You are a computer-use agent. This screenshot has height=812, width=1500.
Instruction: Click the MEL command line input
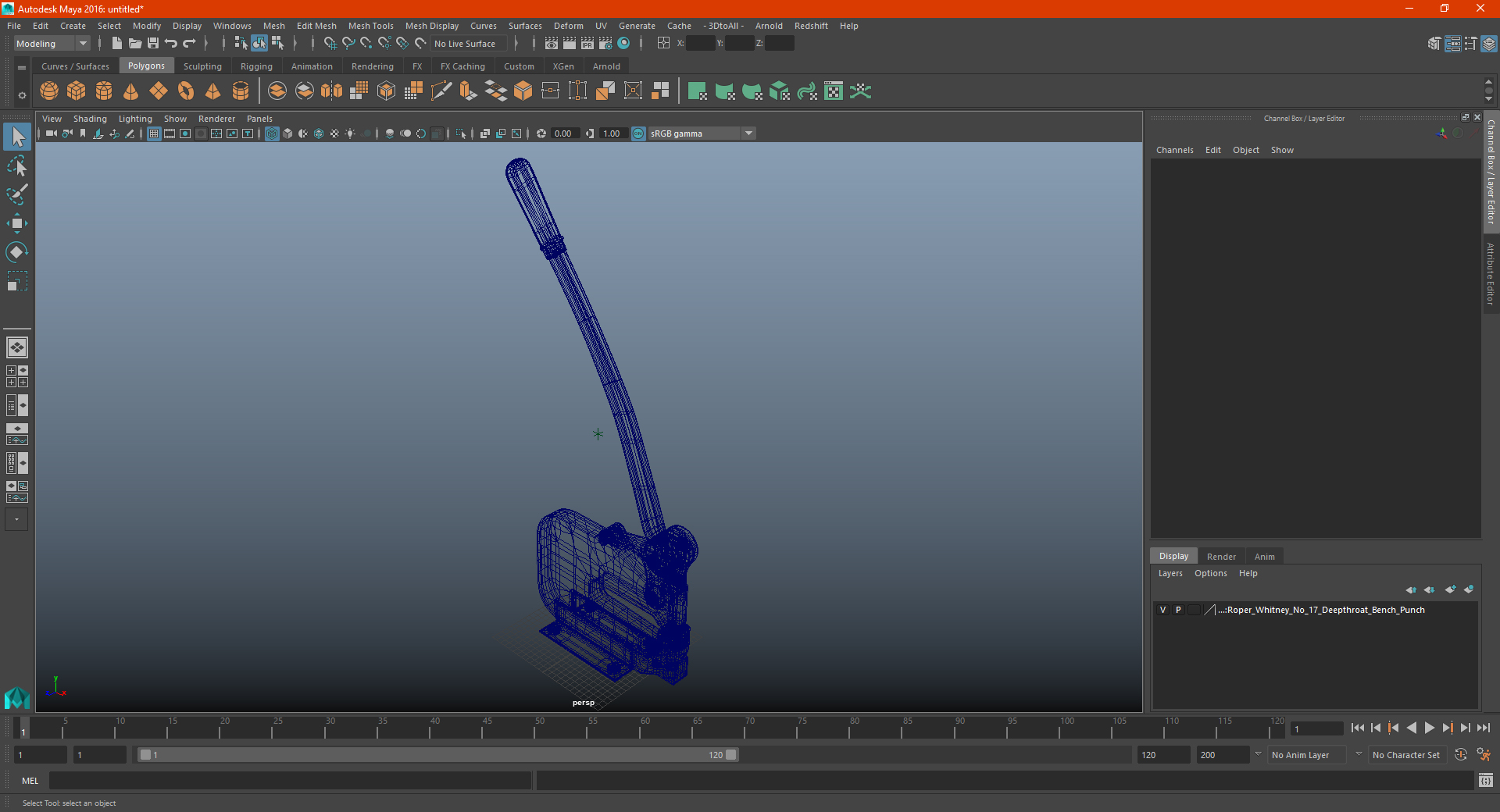pos(291,781)
